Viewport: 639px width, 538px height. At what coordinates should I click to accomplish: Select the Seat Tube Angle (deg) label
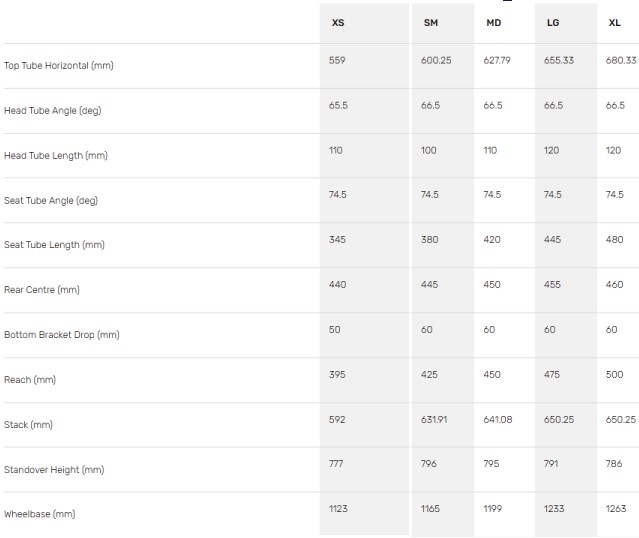click(x=51, y=201)
